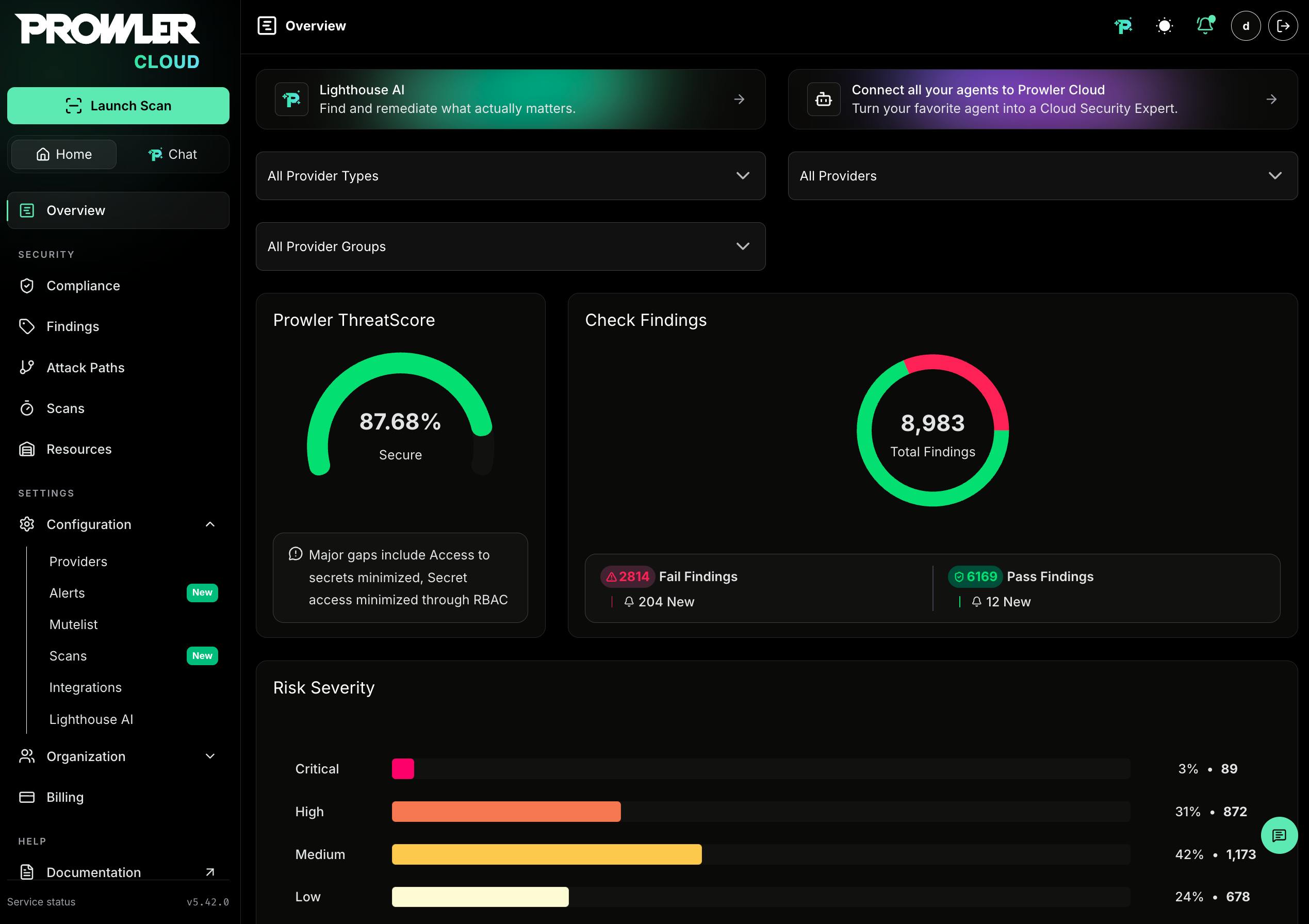
Task: Click the Compliance shield icon
Action: [x=27, y=286]
